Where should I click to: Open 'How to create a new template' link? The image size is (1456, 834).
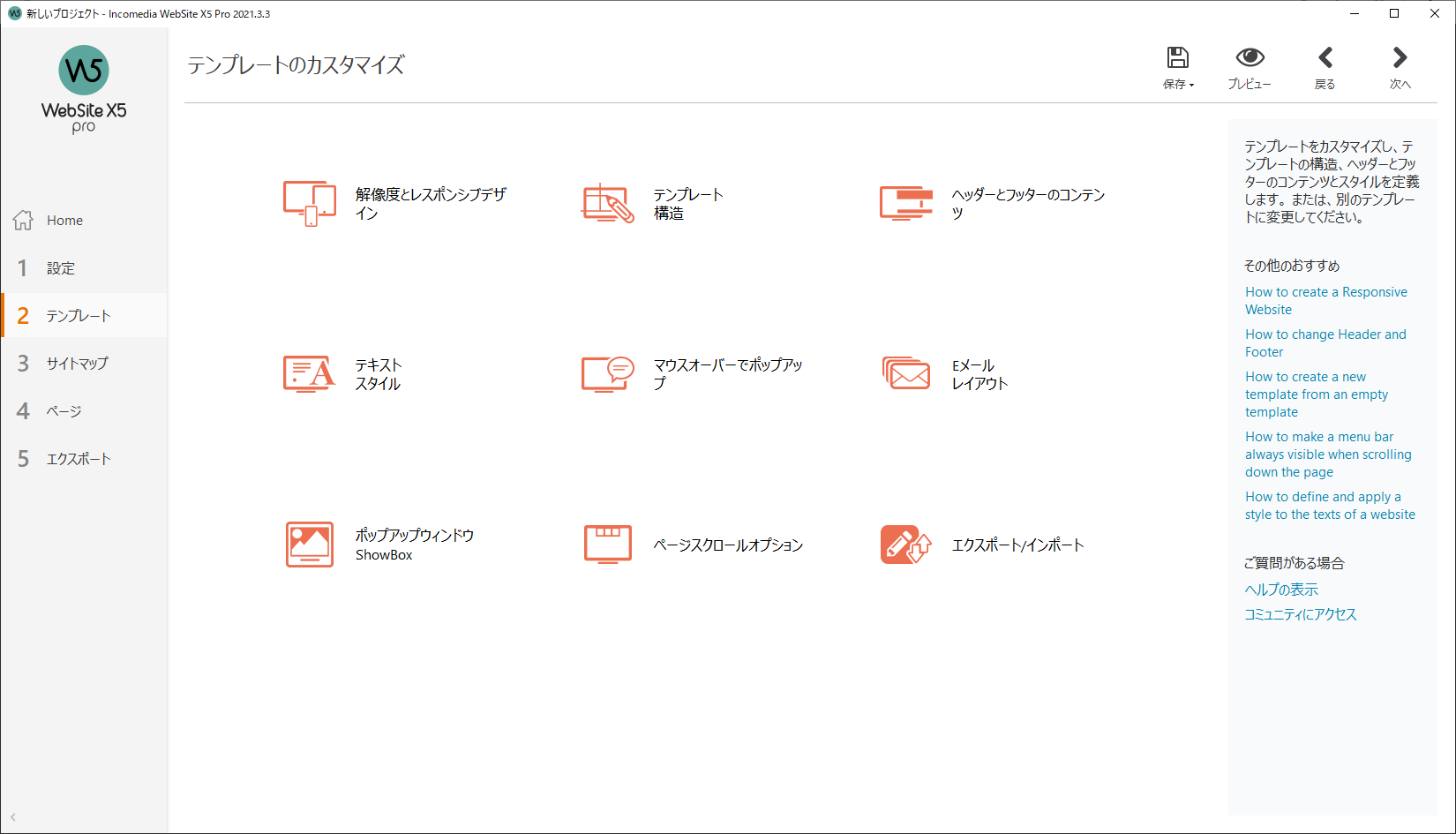(x=1317, y=394)
